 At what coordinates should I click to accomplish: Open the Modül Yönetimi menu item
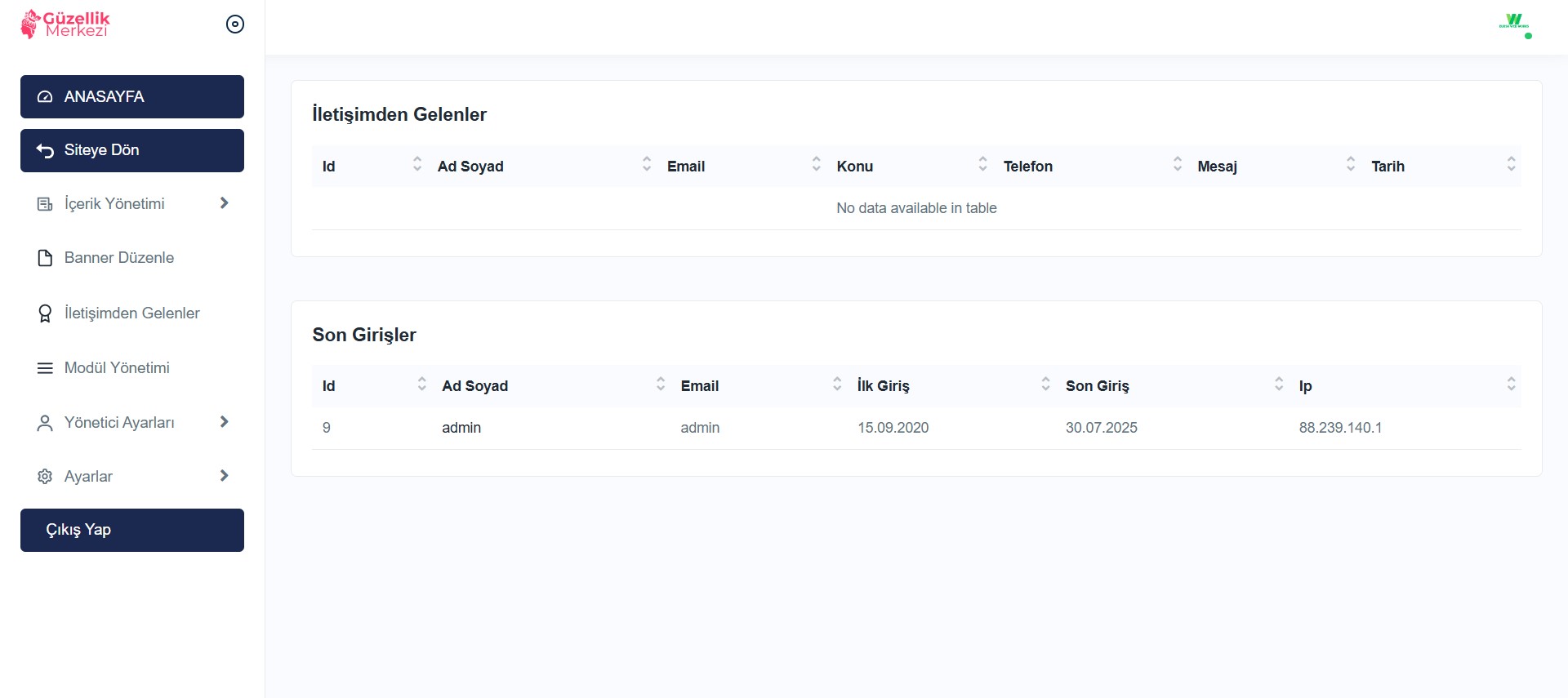[x=117, y=368]
